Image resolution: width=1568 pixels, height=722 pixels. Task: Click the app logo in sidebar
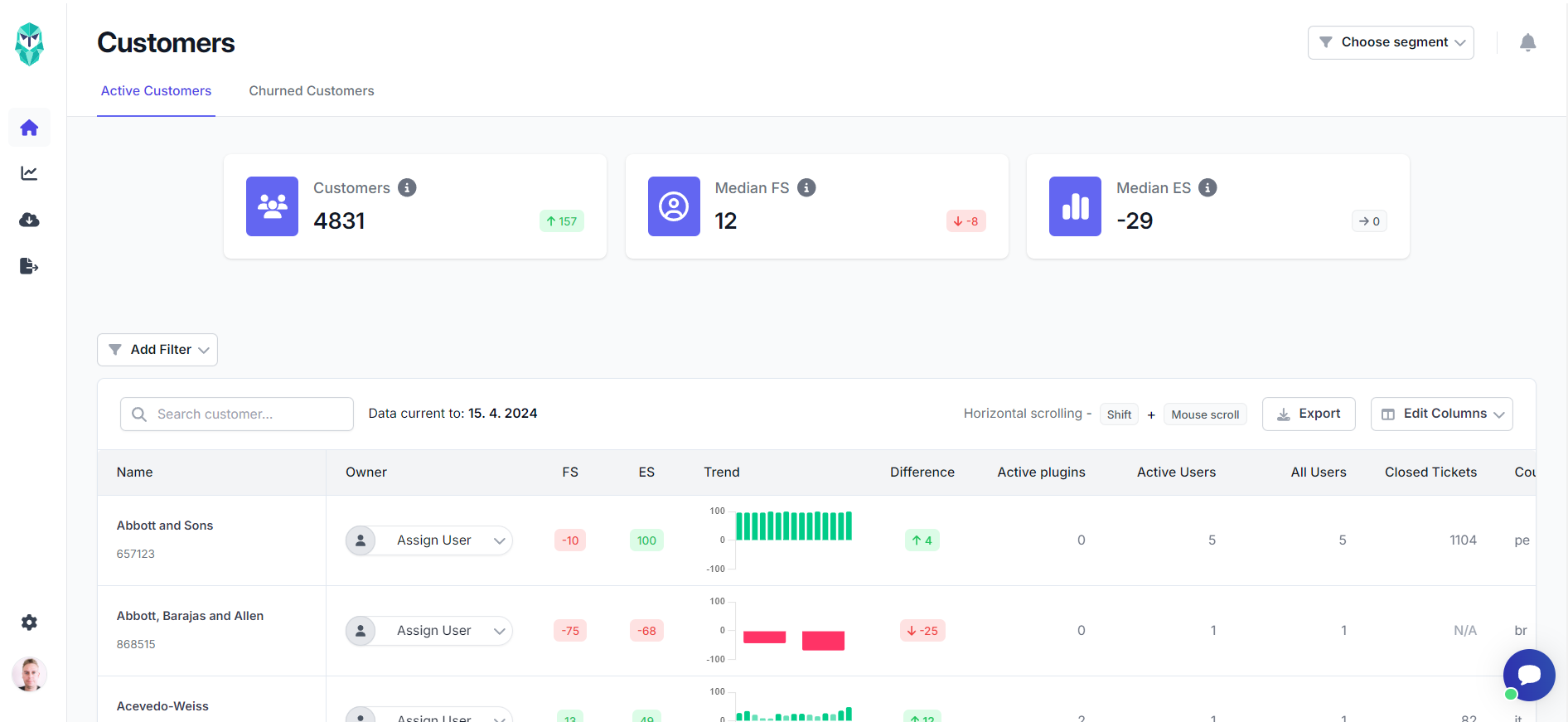pos(30,44)
